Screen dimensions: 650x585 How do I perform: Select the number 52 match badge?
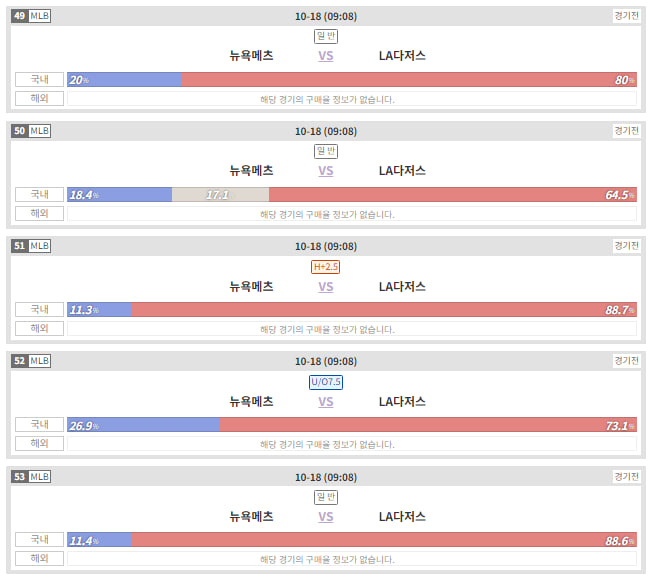tap(19, 361)
